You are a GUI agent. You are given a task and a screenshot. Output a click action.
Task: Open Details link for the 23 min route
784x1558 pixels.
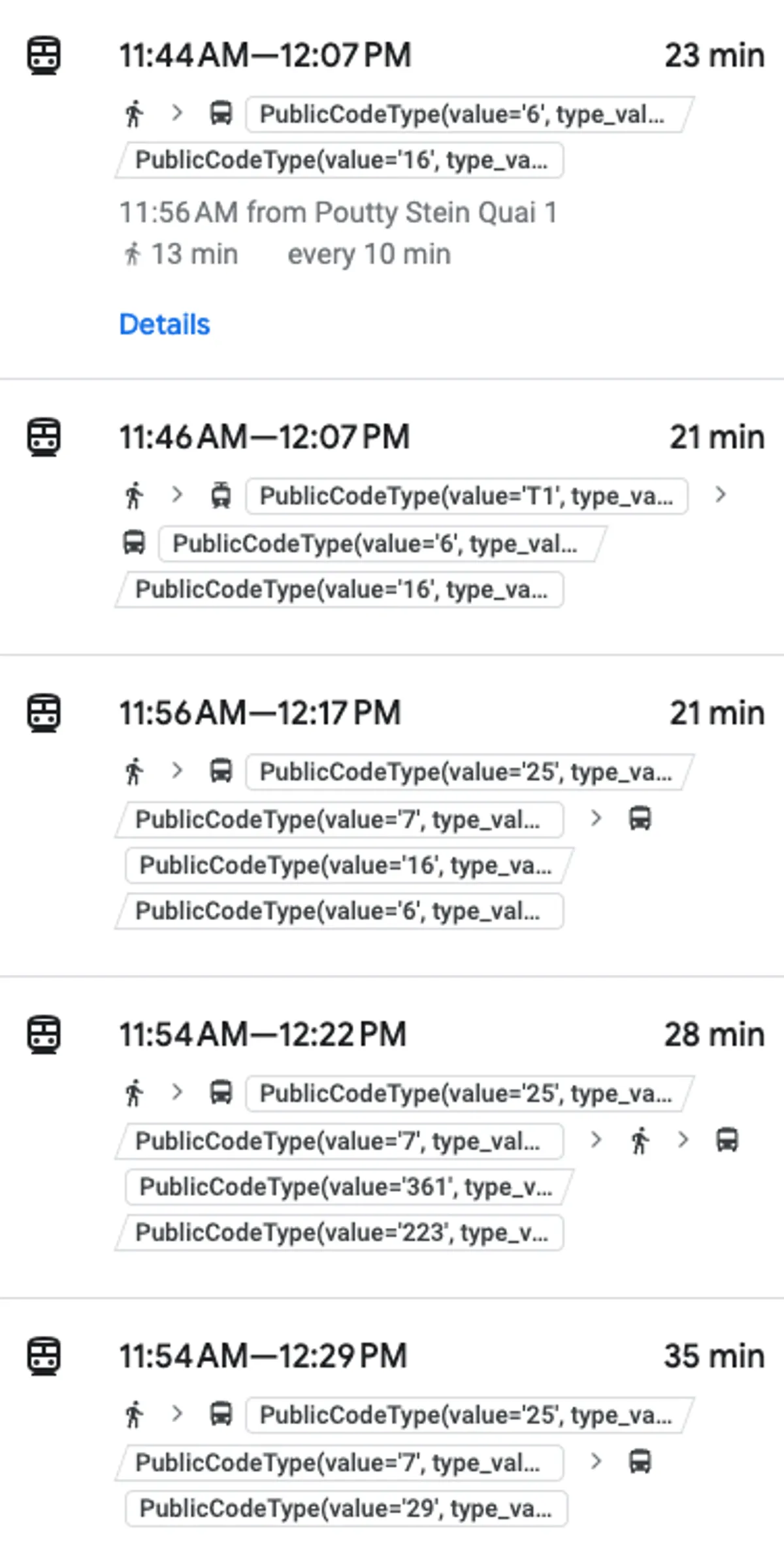(165, 324)
